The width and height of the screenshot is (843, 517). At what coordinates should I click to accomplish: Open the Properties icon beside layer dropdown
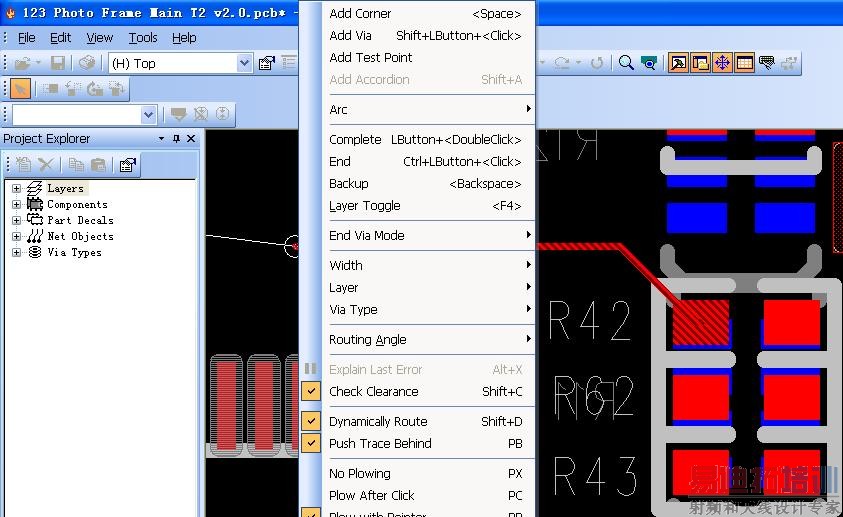coord(267,63)
